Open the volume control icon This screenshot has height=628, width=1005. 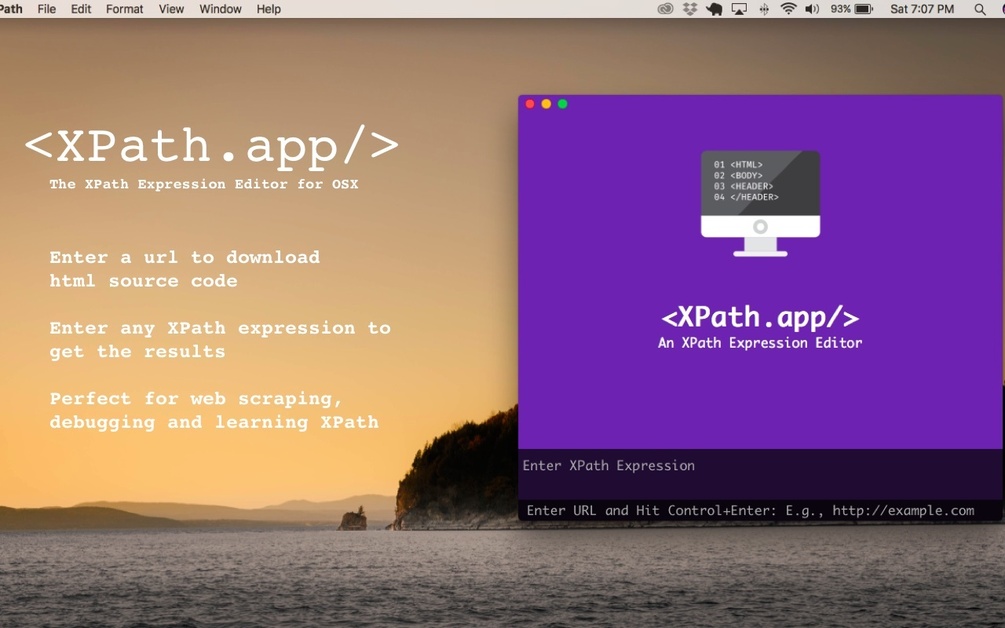tap(811, 9)
